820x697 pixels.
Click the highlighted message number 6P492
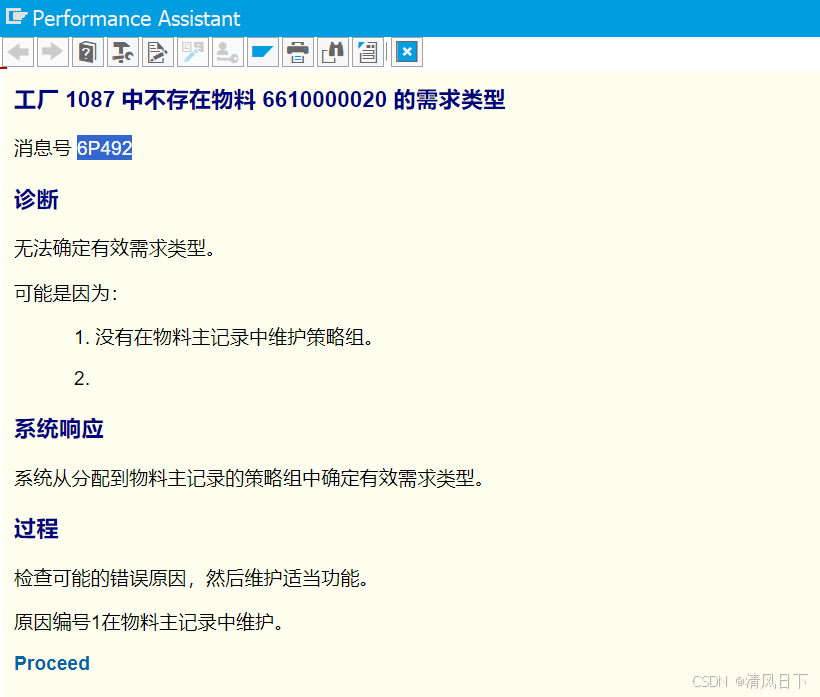(104, 148)
